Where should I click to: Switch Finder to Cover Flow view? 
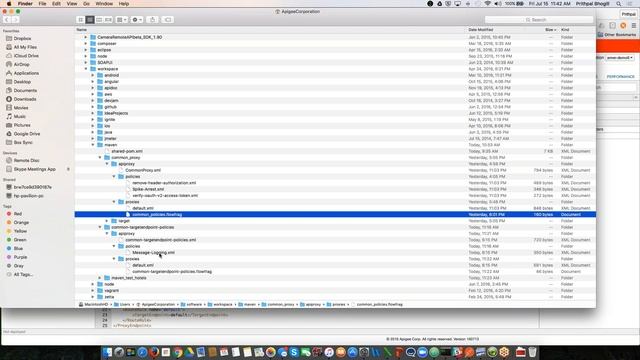click(109, 20)
